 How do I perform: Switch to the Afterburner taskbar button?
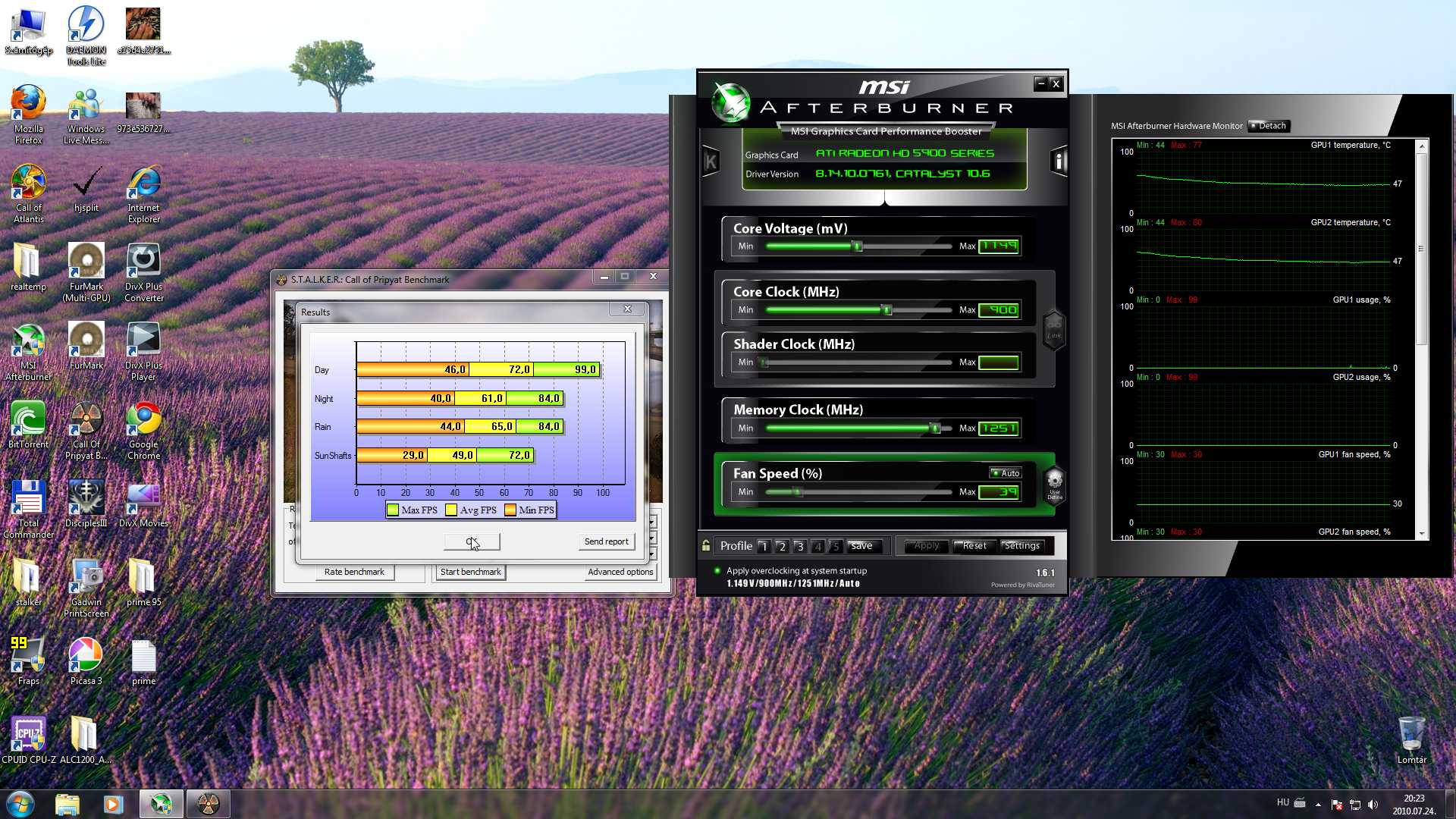click(161, 804)
